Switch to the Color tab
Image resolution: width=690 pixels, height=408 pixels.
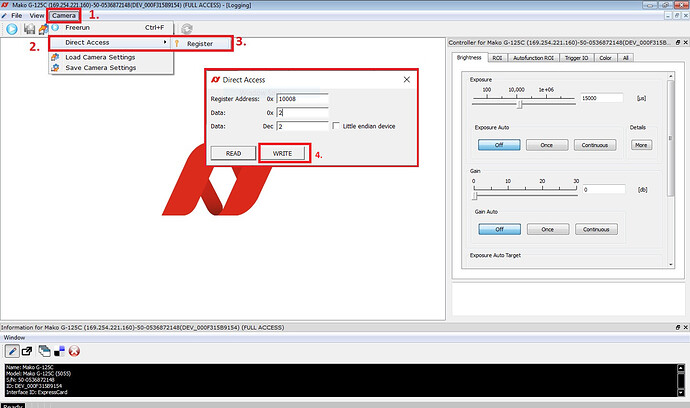pos(606,58)
